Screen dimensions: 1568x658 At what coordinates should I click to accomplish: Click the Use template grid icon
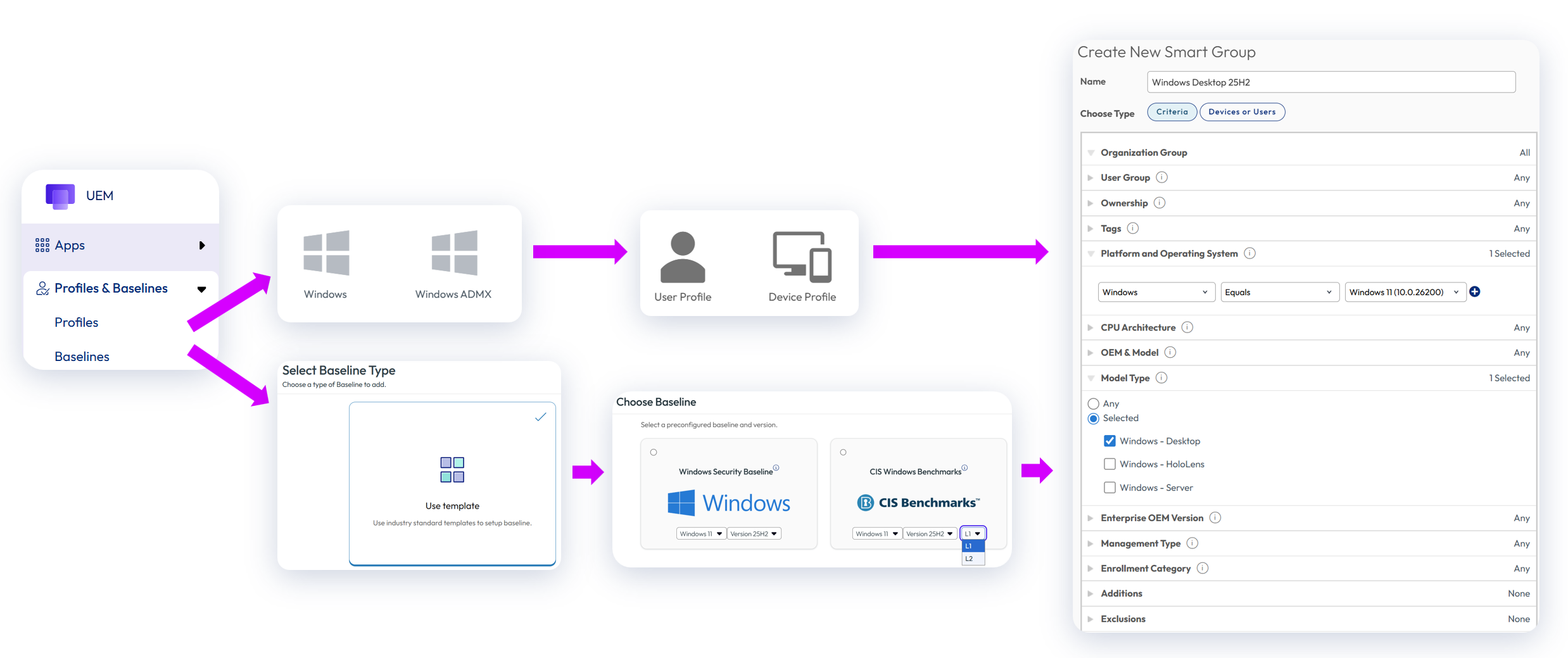(452, 469)
